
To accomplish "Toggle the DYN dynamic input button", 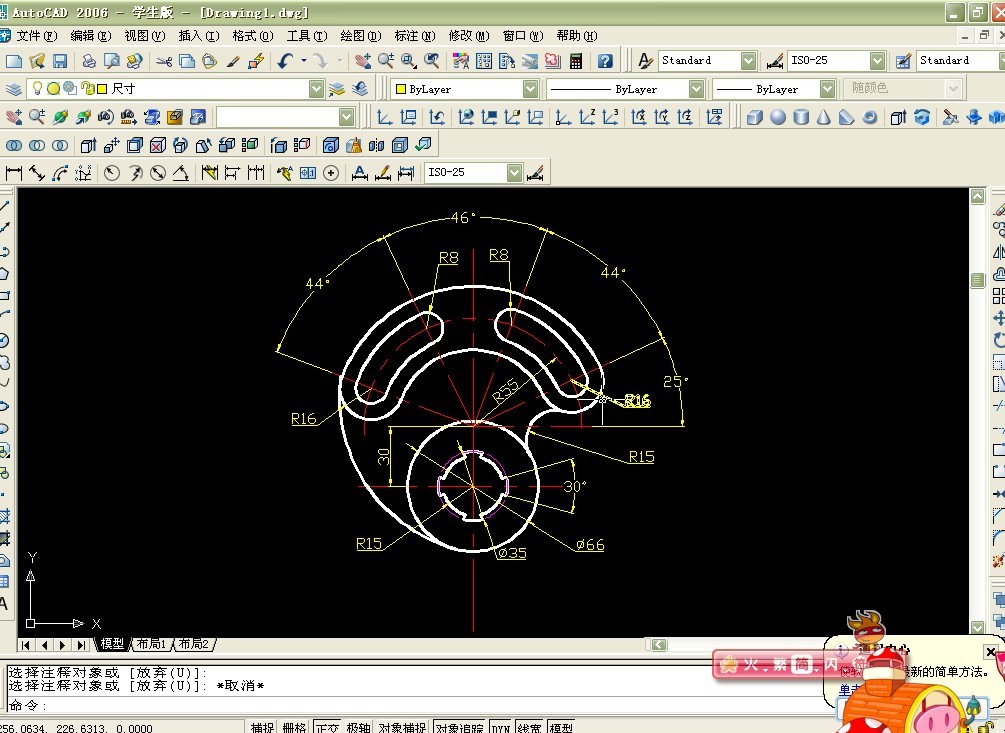I will (x=500, y=727).
